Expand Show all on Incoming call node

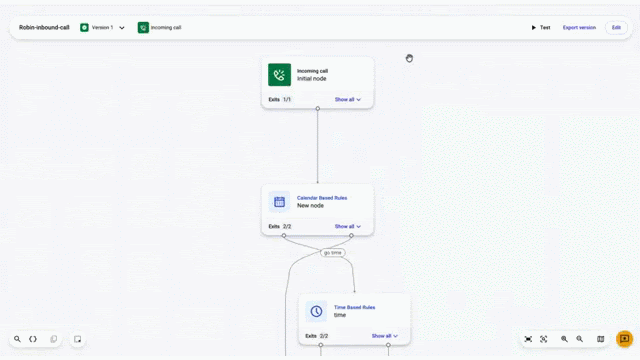pyautogui.click(x=348, y=100)
